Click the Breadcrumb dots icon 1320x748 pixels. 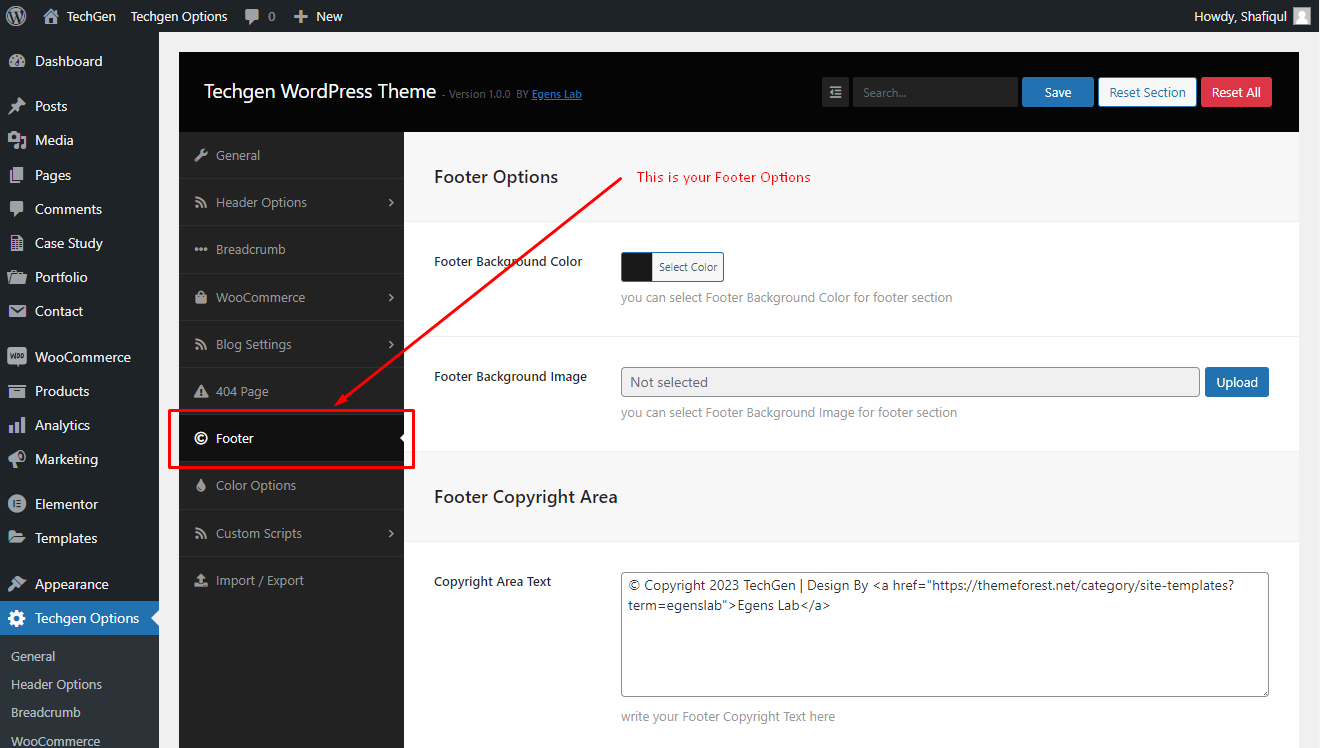[200, 250]
